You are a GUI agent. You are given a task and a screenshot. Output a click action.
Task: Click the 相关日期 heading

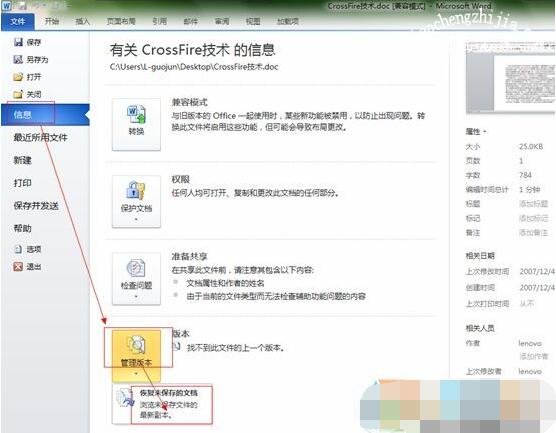480,256
